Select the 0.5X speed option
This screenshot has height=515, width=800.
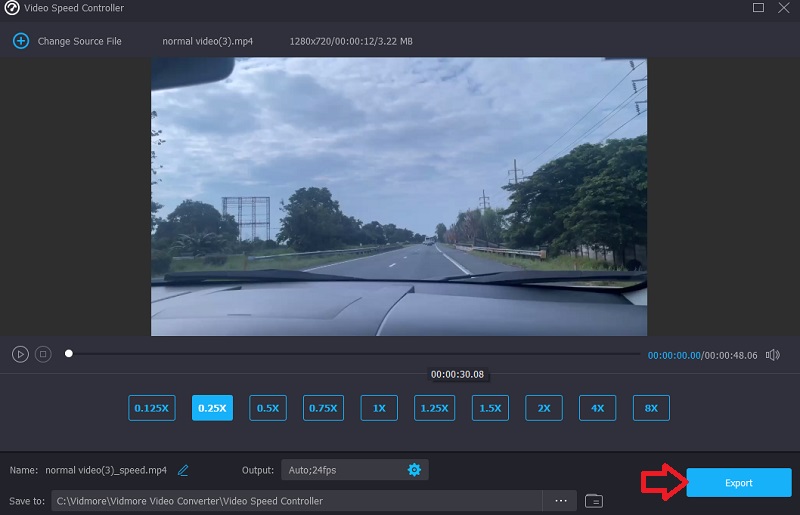(268, 408)
